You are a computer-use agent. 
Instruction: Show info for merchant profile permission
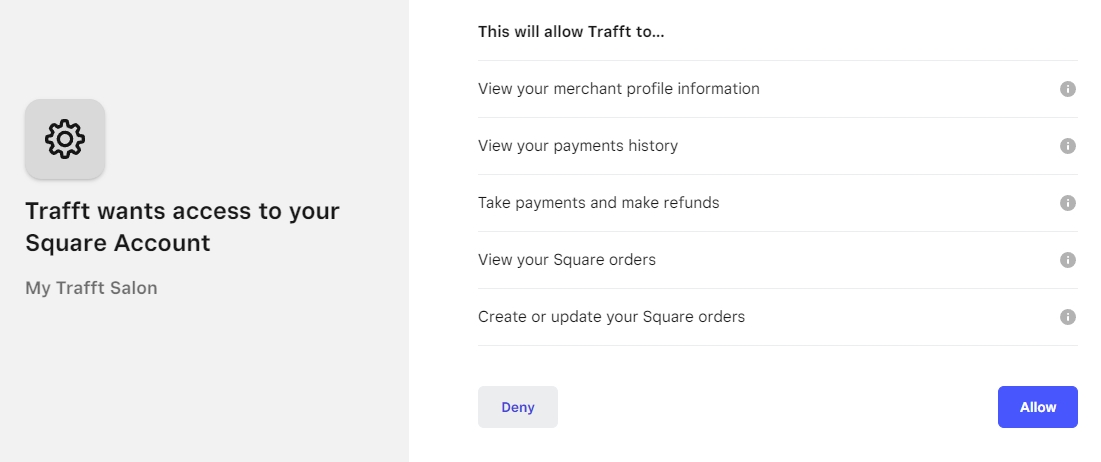(x=1067, y=89)
